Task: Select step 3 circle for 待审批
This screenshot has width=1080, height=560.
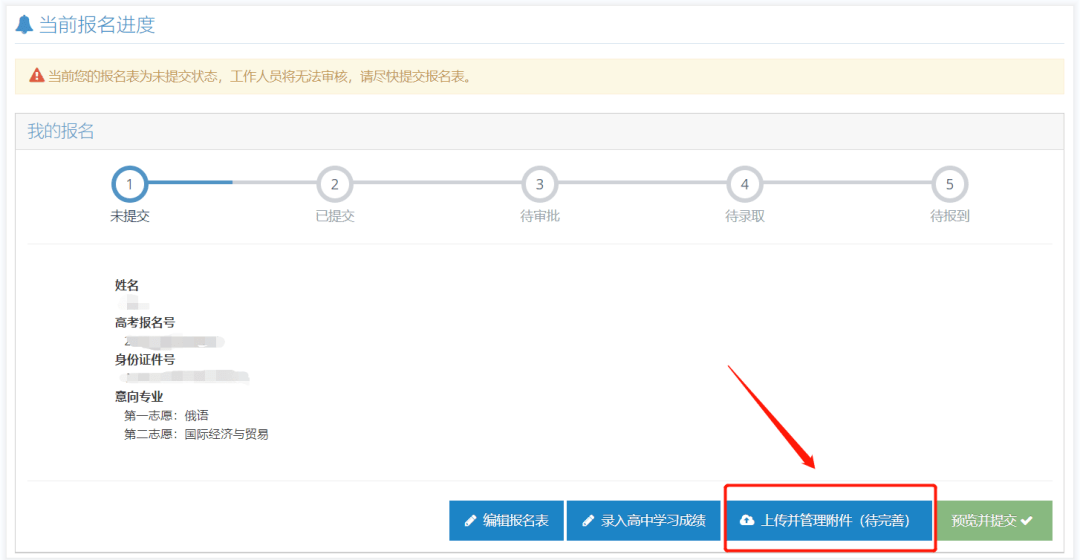Action: coord(540,184)
